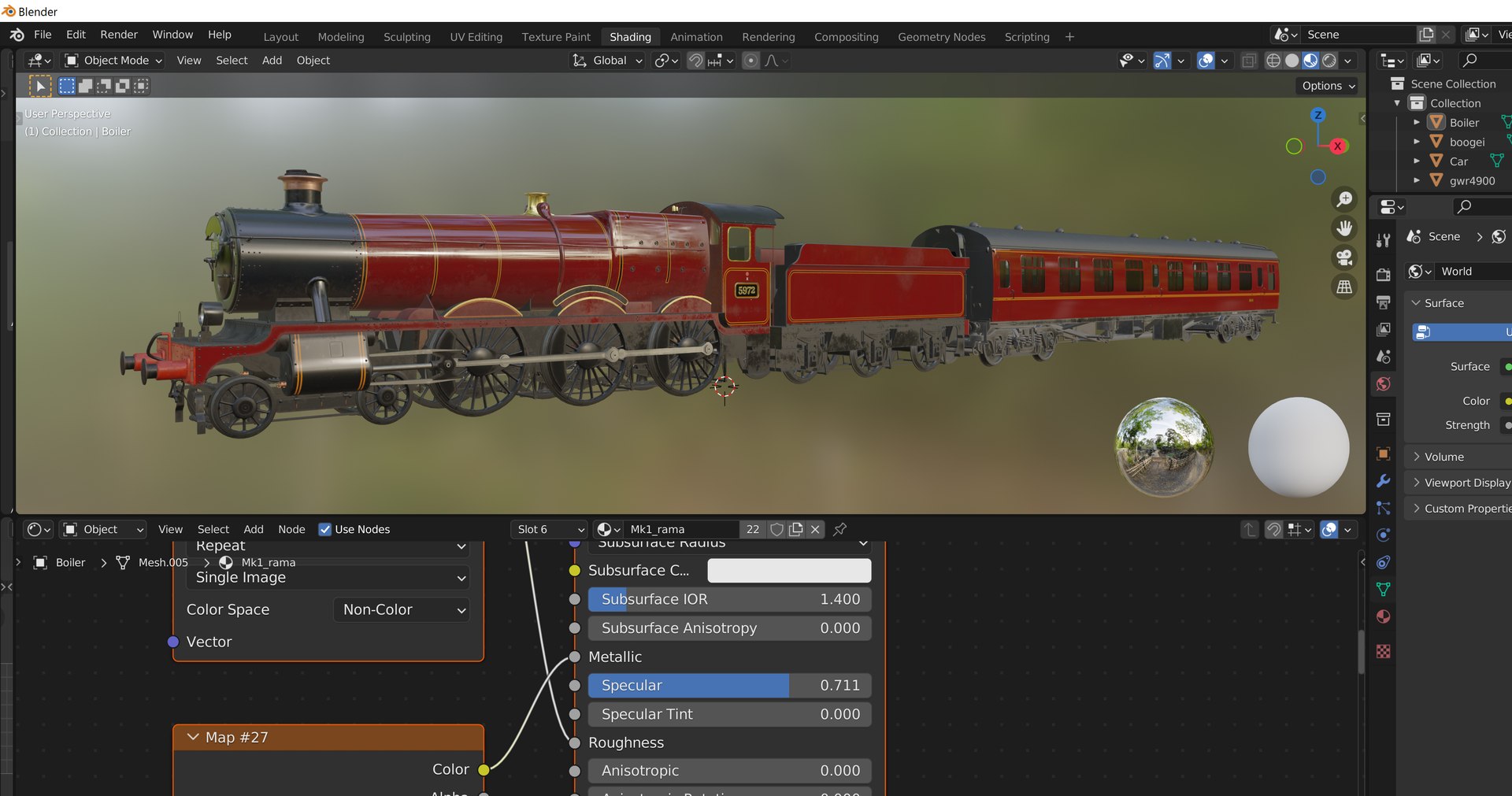Viewport: 1512px width, 796px height.
Task: Open the Object properties tab
Action: coord(1384,454)
